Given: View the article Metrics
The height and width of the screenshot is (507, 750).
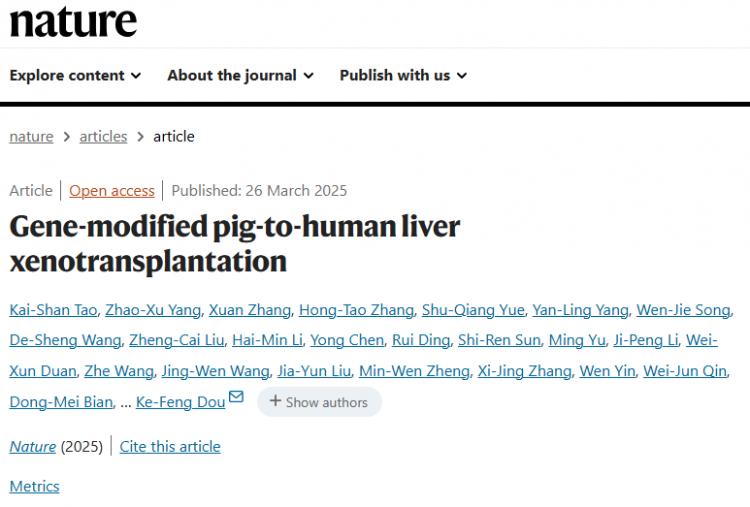Looking at the screenshot, I should click(34, 486).
